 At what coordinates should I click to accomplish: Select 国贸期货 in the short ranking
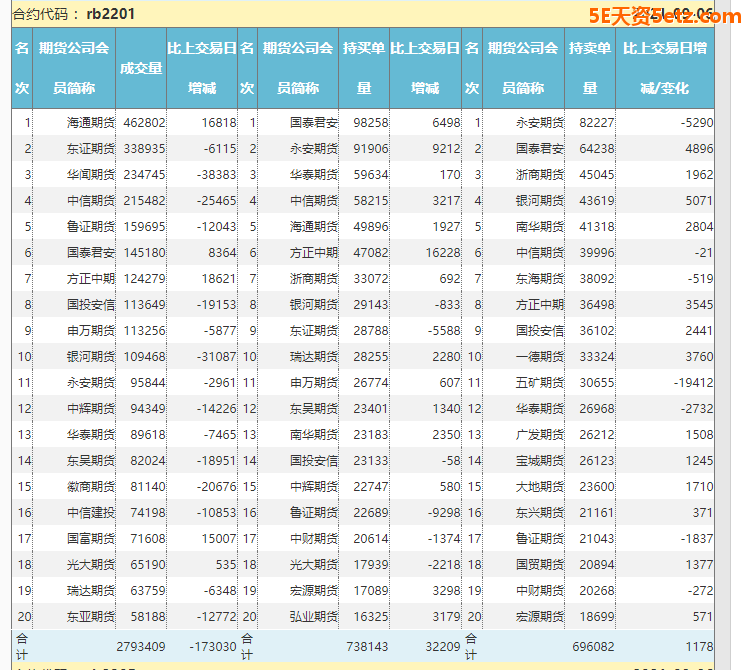click(x=540, y=565)
